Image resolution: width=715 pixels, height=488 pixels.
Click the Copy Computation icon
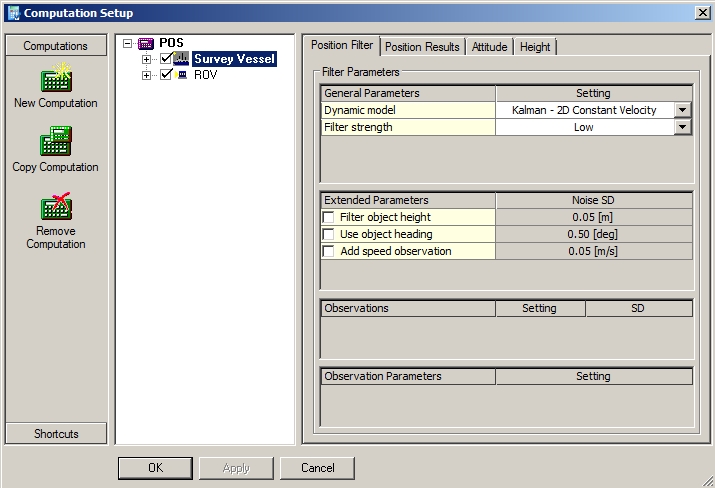tap(56, 141)
